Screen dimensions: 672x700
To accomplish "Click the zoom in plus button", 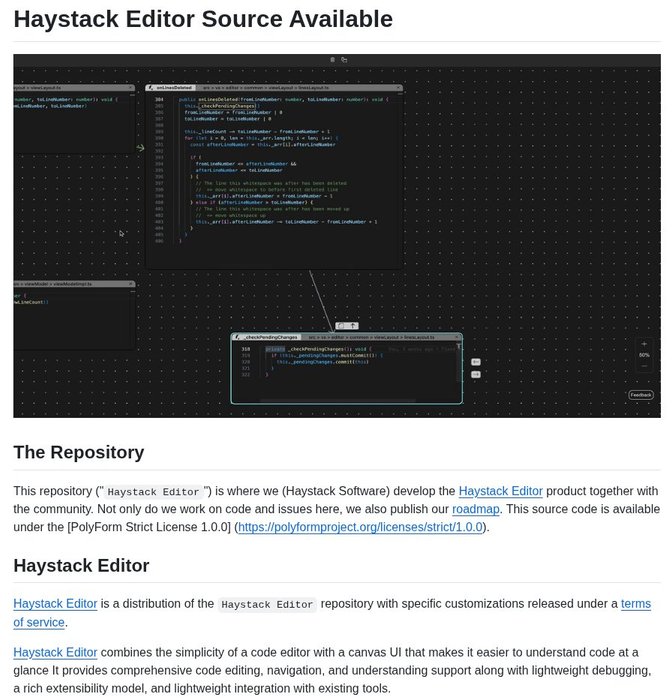I will [644, 344].
